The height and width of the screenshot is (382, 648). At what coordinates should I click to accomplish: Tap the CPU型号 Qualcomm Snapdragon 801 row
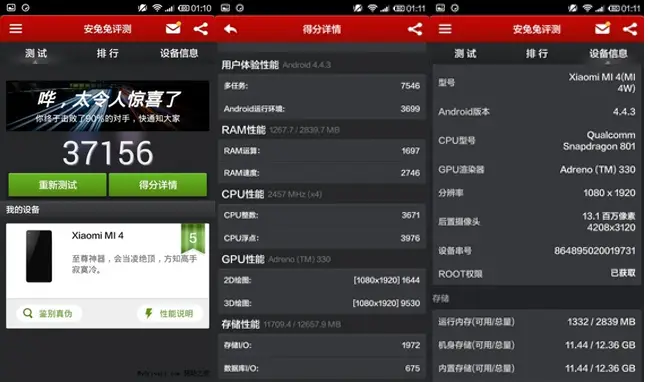[536, 141]
